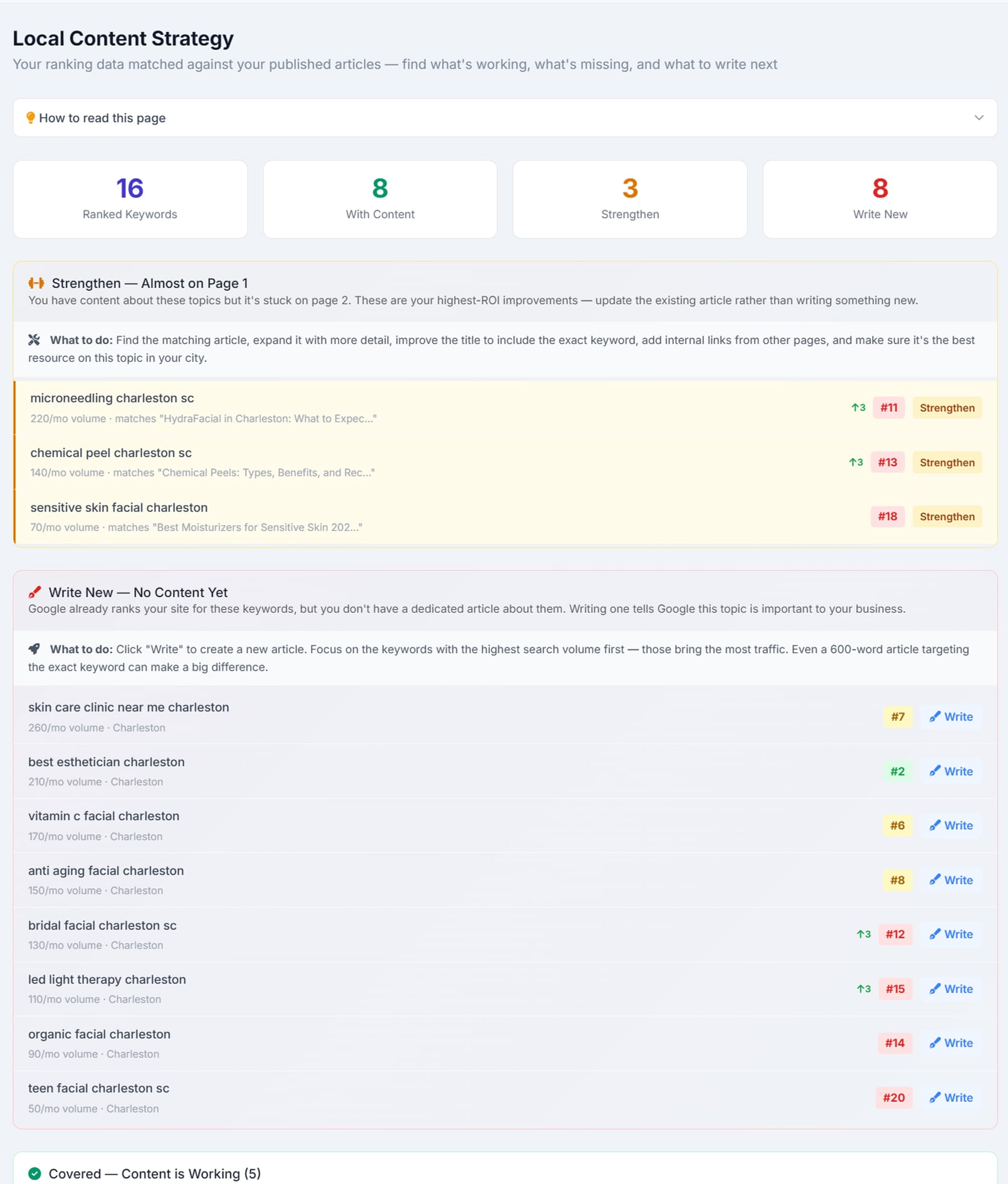Select the microneedling charleston sc keyword
This screenshot has height=1184, width=1008.
click(112, 398)
